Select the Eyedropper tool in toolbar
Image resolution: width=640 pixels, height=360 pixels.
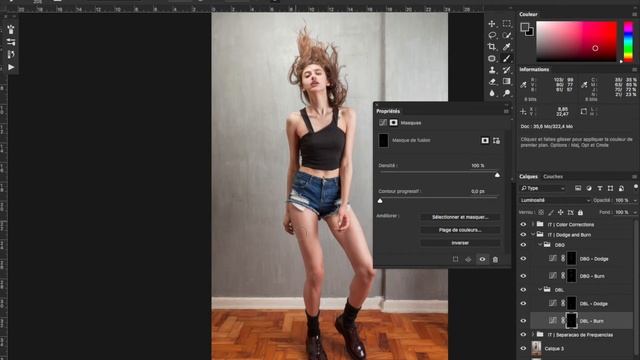click(x=507, y=47)
